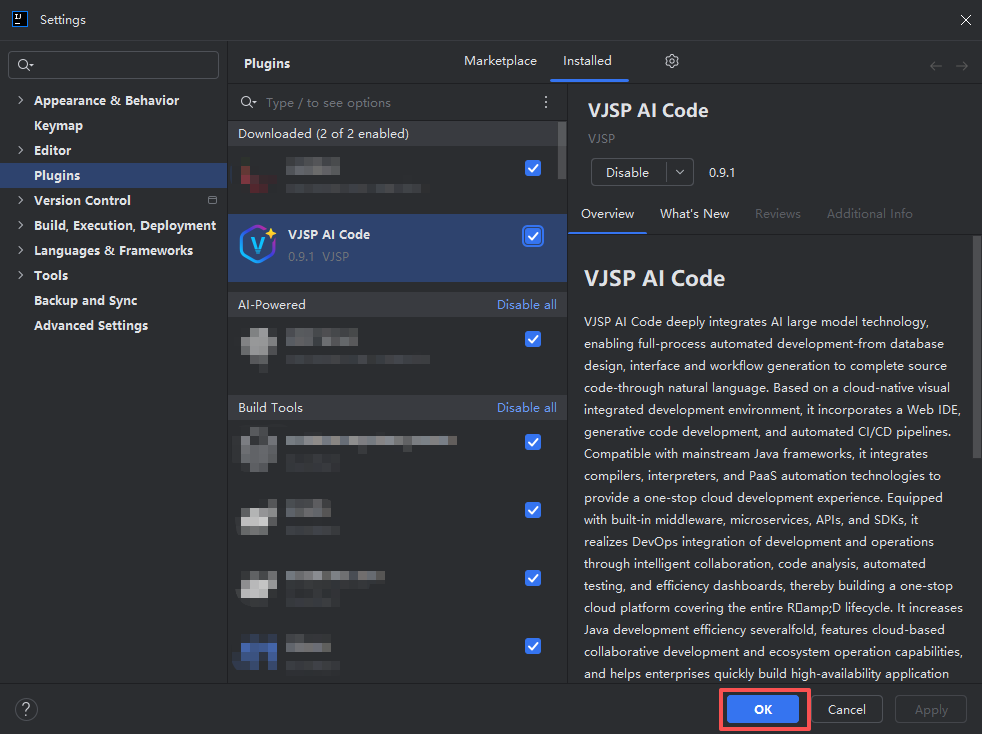982x734 pixels.
Task: Open the plugin list options kebab menu
Action: coord(546,102)
